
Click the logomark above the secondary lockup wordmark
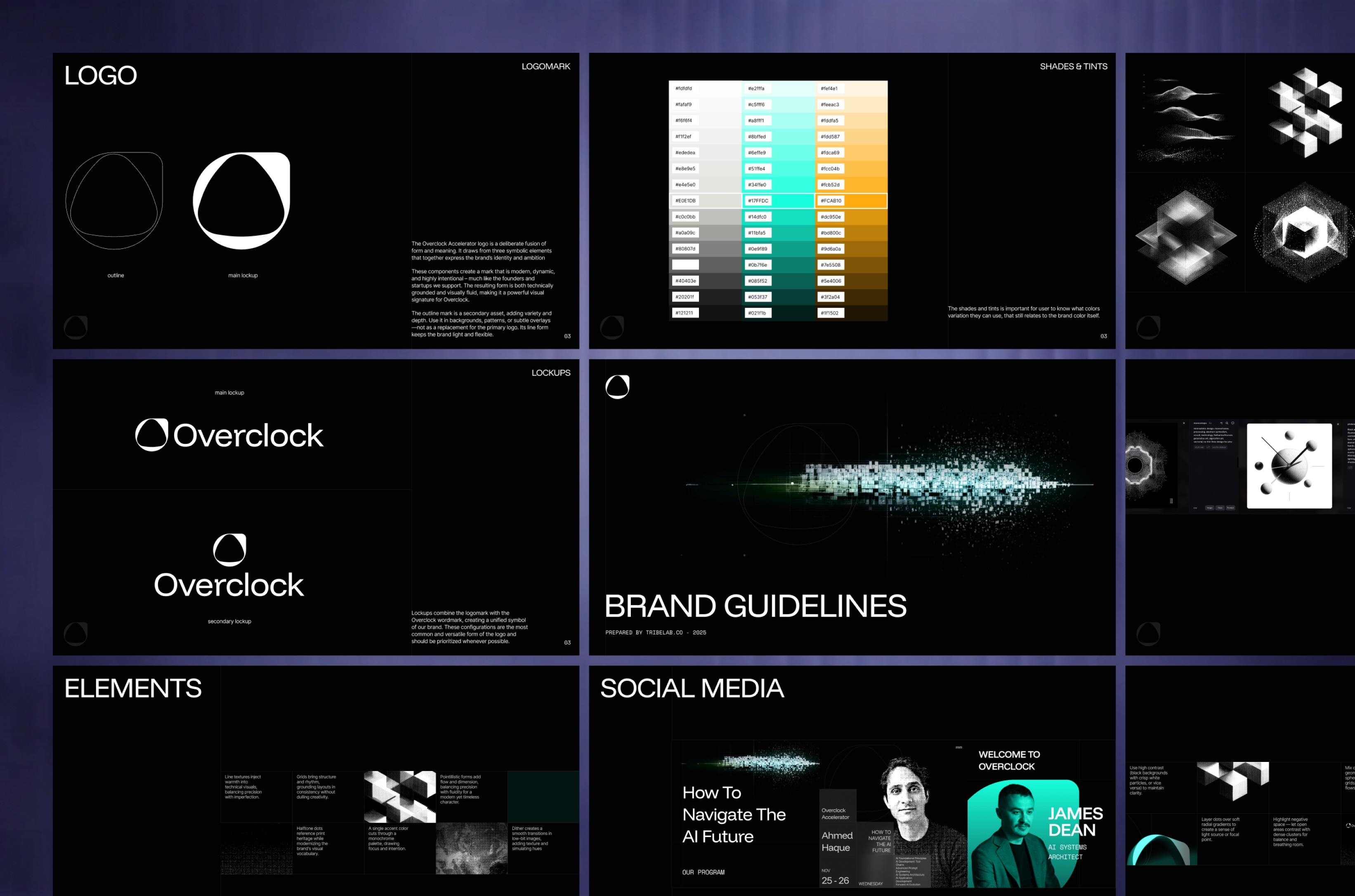229,549
